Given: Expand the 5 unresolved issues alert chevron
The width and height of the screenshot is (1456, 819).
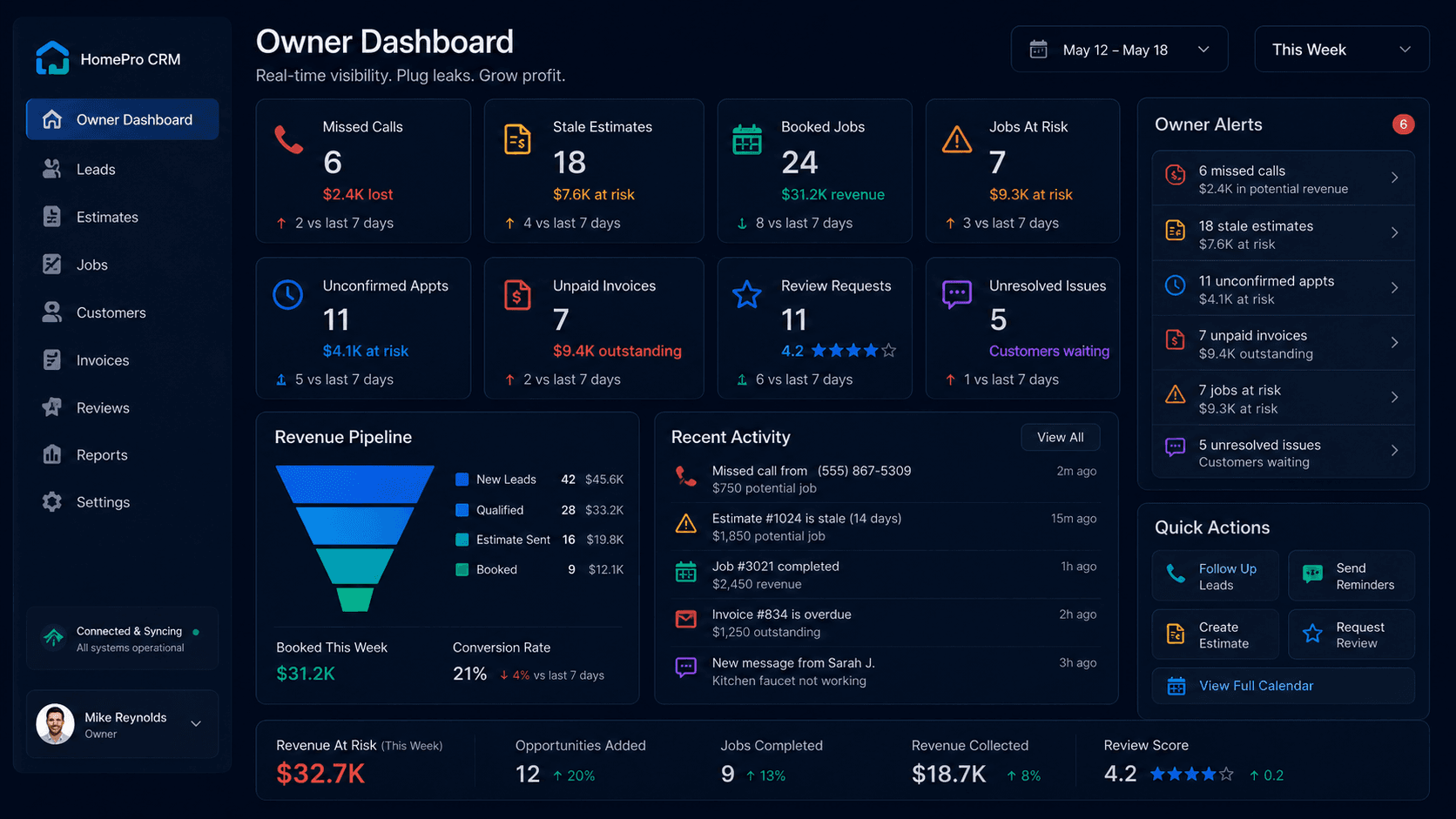Looking at the screenshot, I should [1394, 450].
